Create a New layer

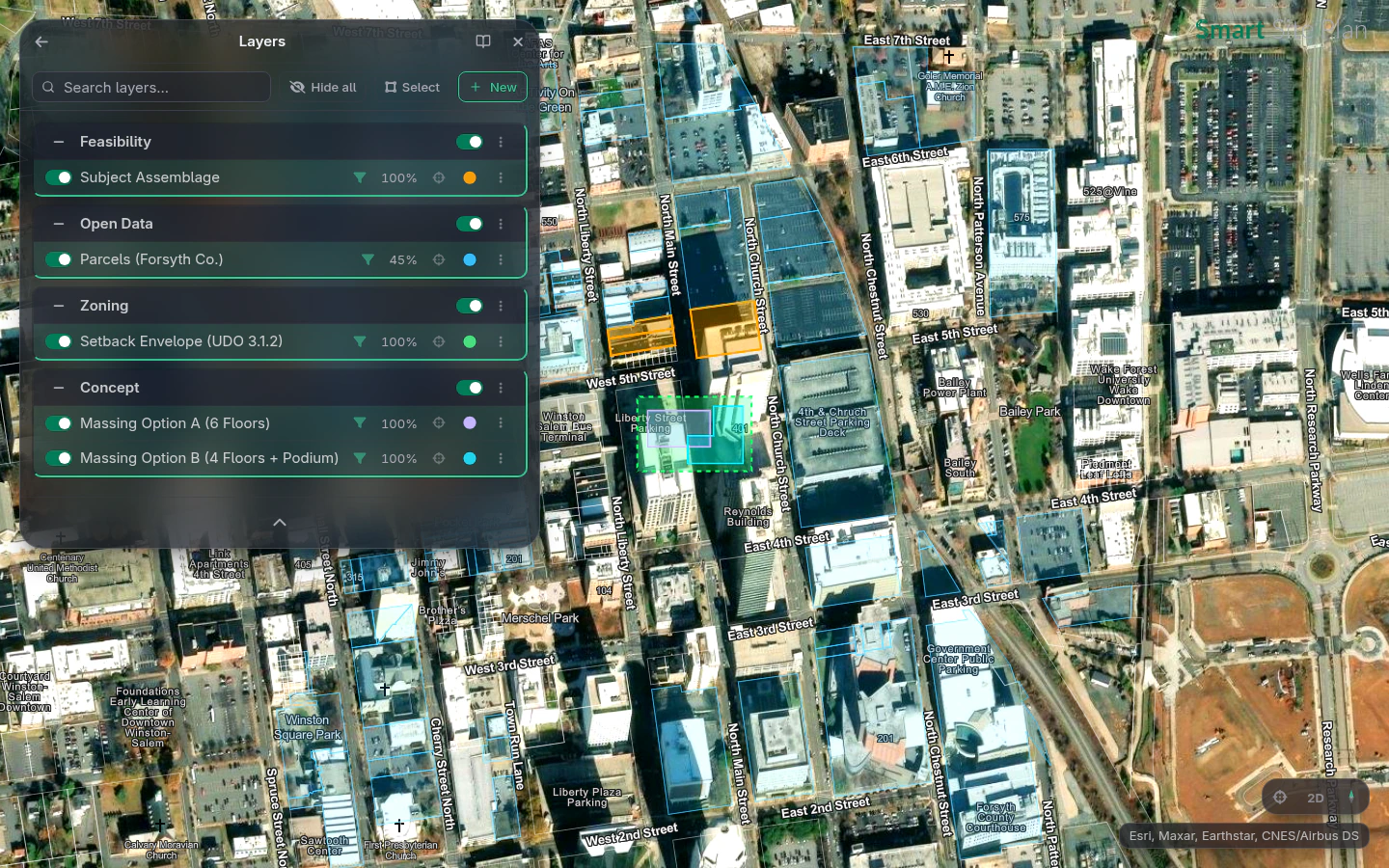point(493,87)
